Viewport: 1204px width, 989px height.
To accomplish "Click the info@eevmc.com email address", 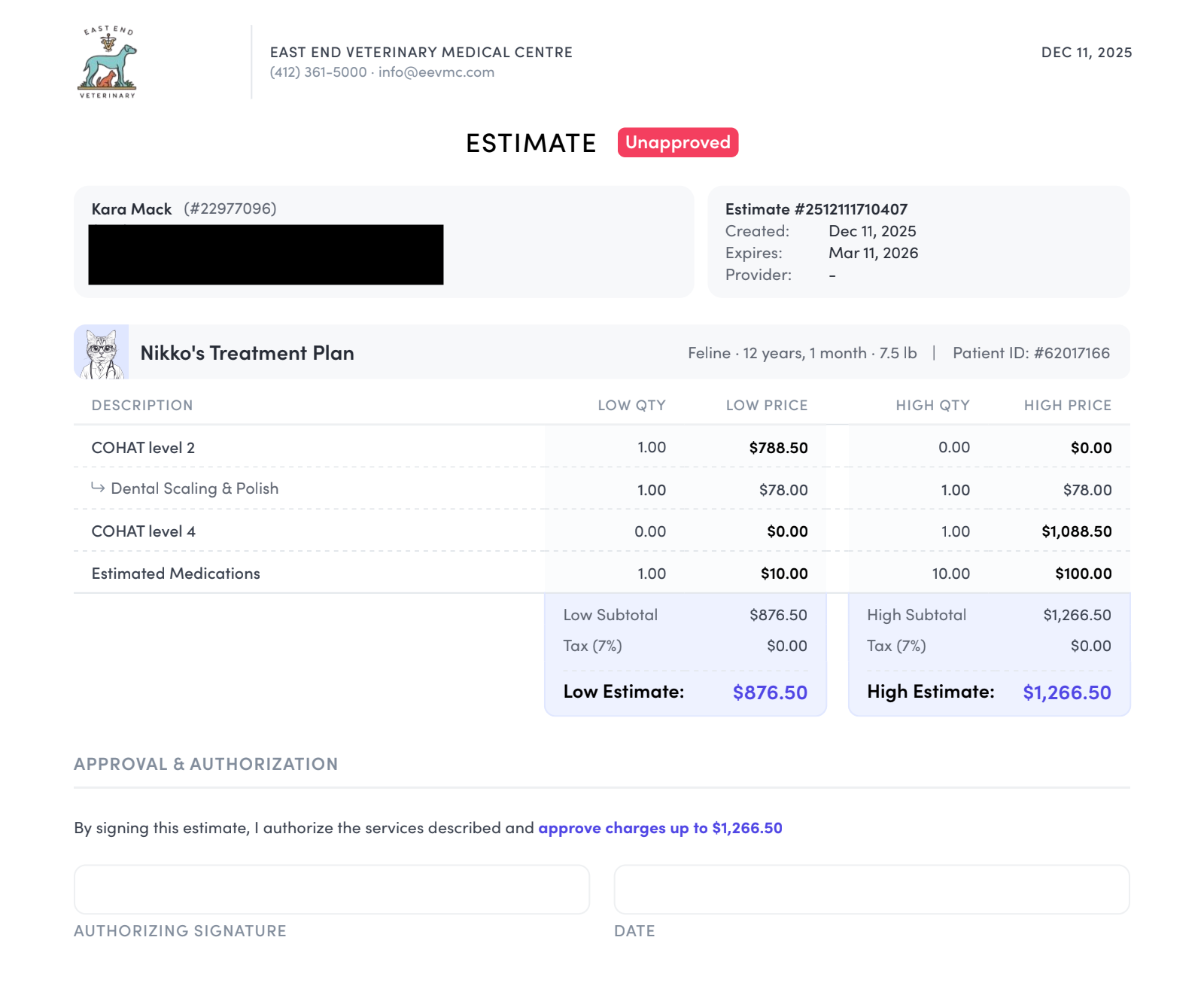I will point(436,72).
